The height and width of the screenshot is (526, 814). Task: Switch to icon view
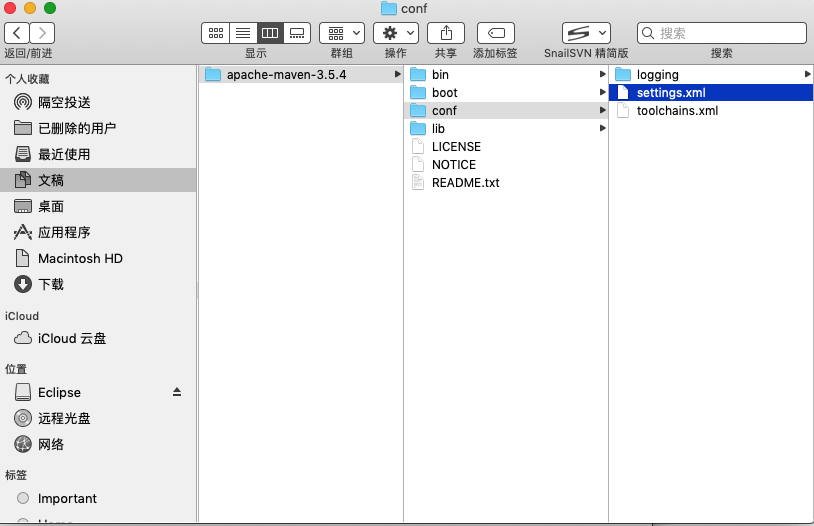coord(215,33)
